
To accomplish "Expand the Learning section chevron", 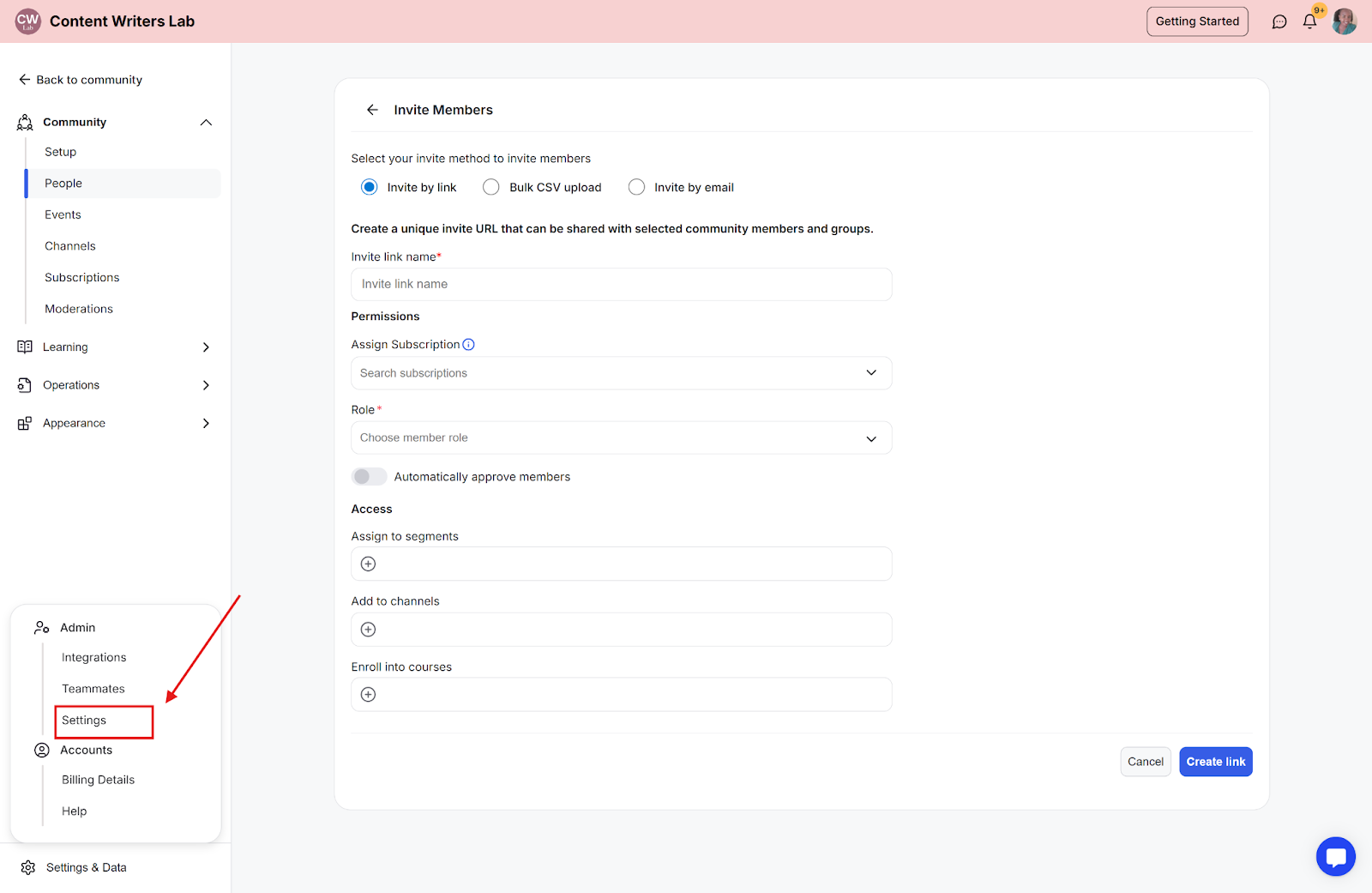I will click(206, 347).
